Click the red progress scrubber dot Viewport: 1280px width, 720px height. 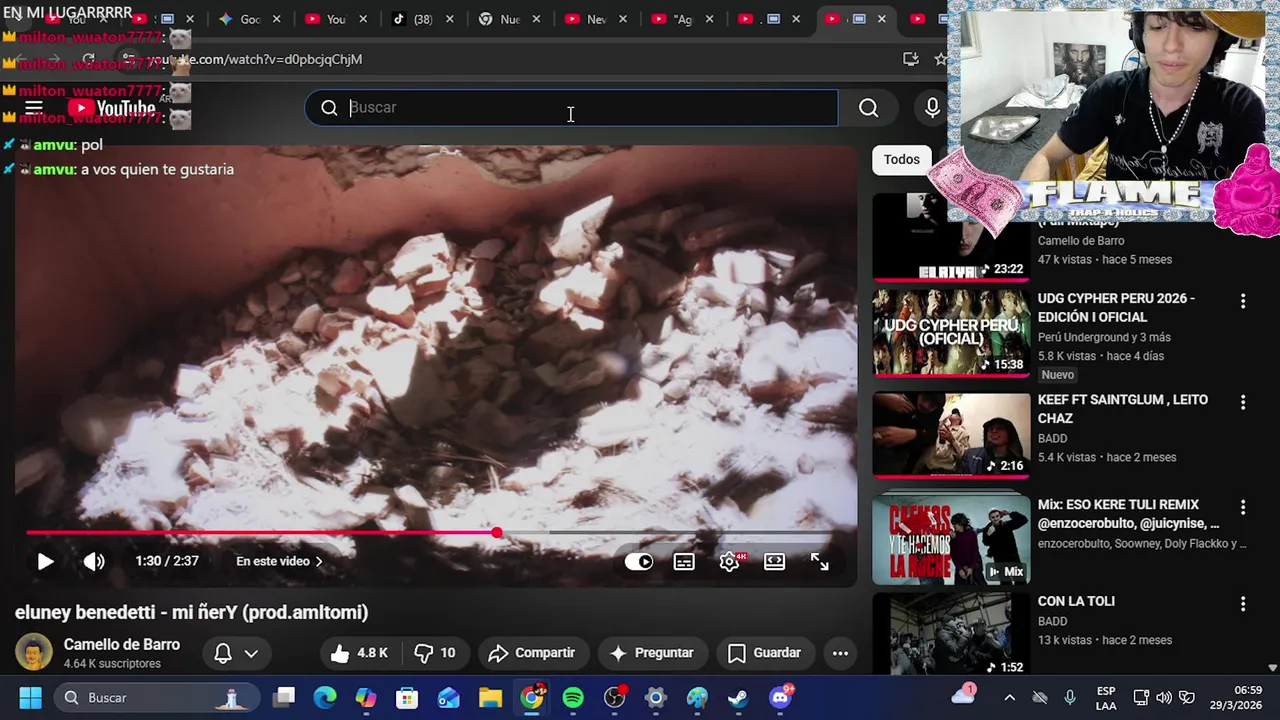click(x=497, y=533)
